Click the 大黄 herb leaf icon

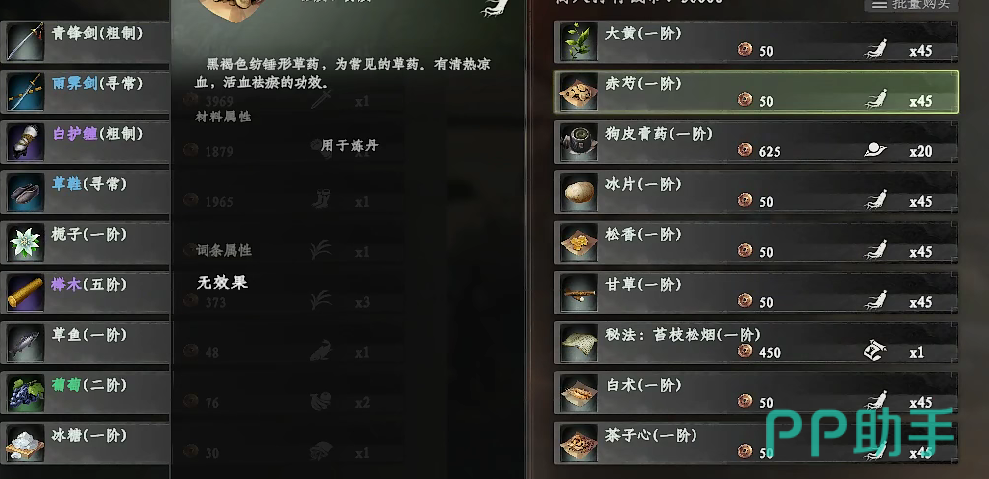coord(578,42)
